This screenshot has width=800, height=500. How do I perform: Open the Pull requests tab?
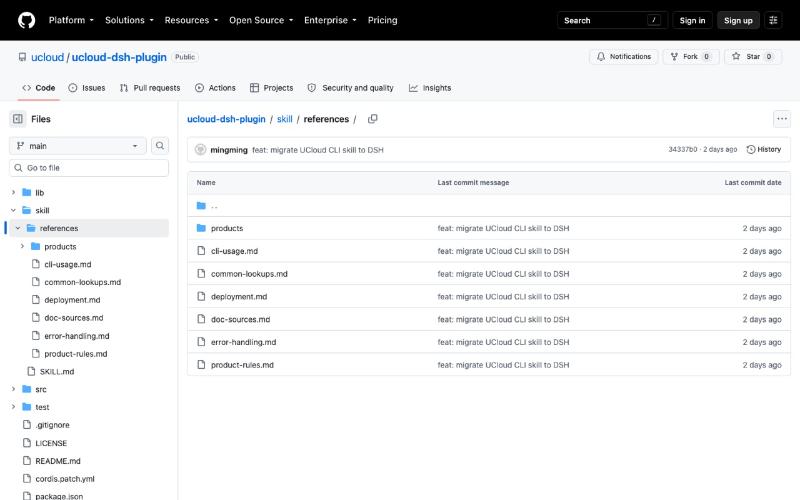(x=150, y=88)
